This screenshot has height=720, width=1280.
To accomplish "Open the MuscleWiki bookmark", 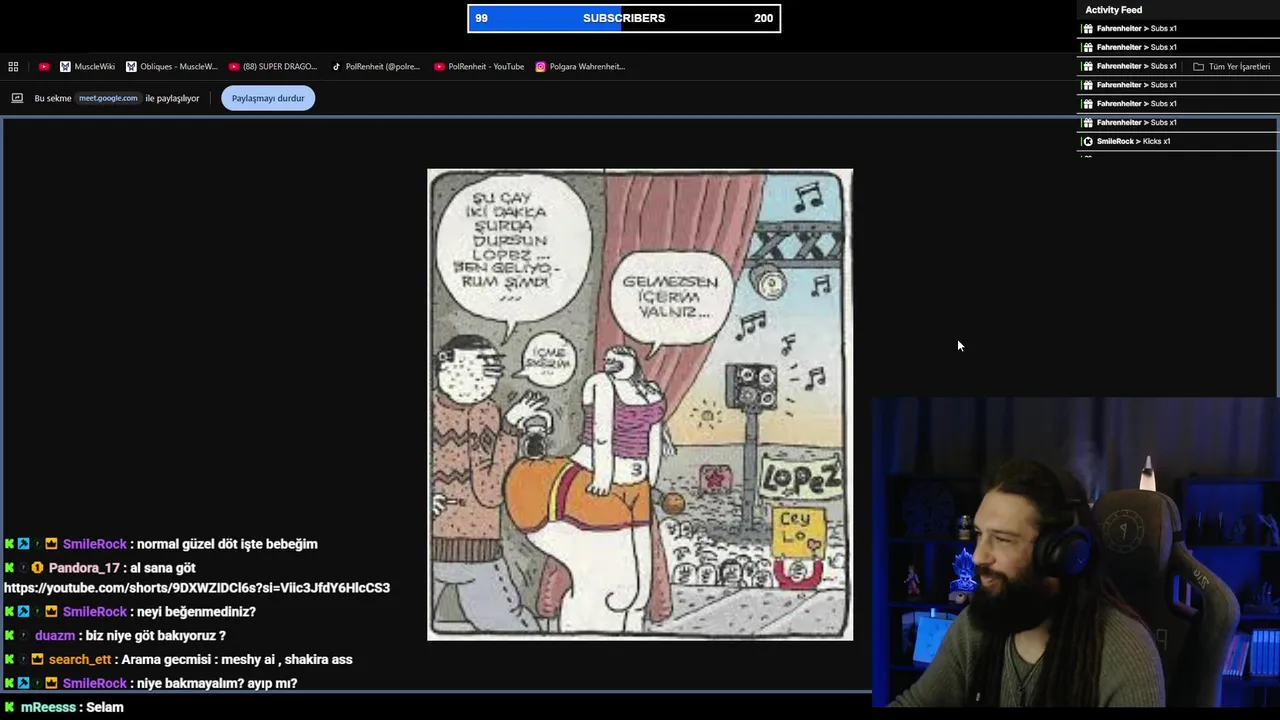I will (x=87, y=67).
